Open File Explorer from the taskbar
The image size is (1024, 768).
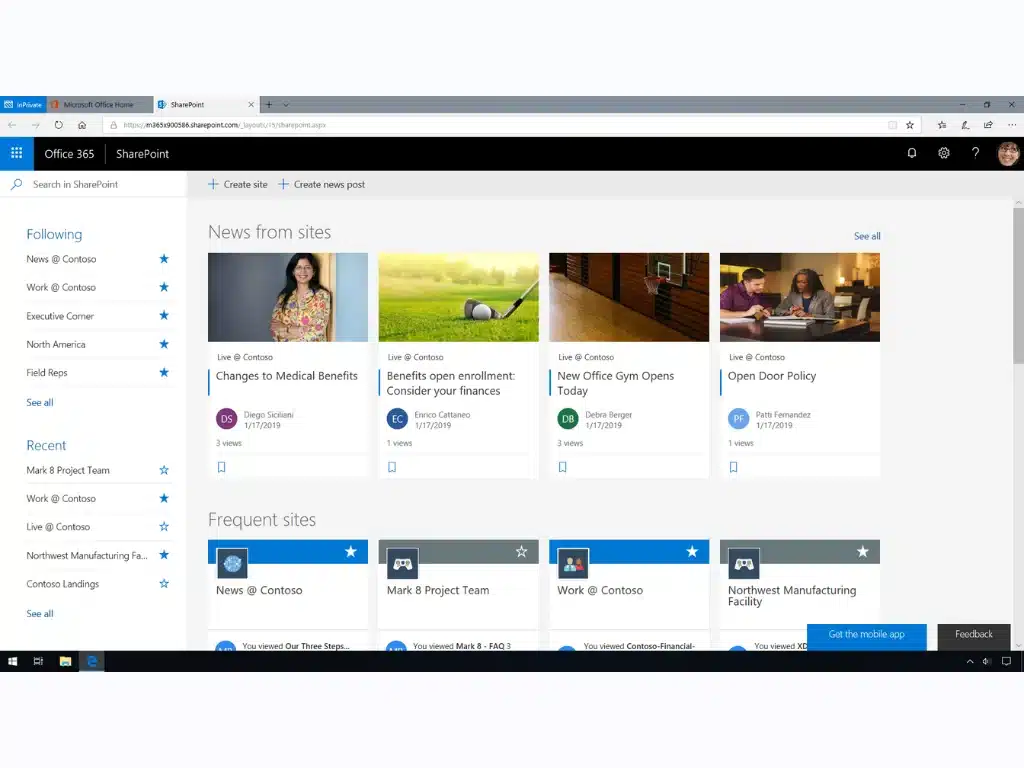click(65, 661)
